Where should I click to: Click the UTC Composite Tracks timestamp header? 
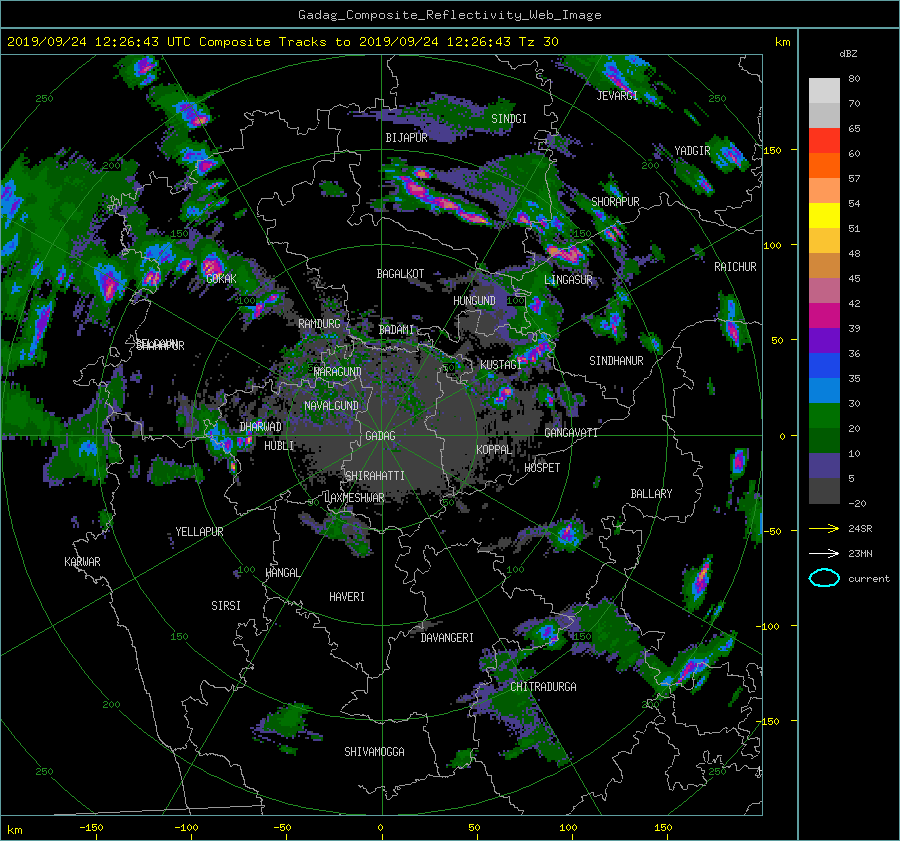(282, 42)
